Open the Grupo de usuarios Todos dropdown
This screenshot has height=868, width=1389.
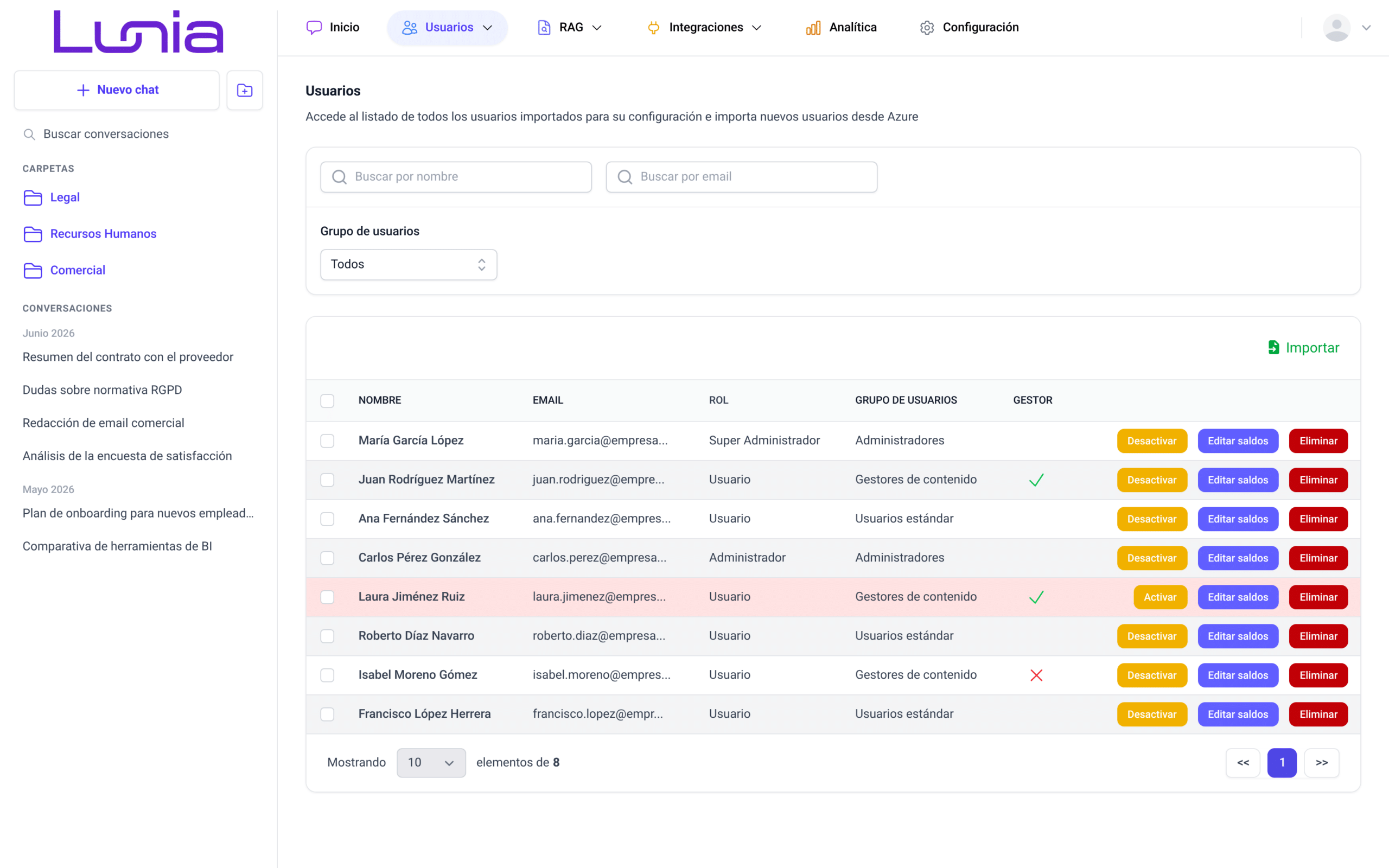point(409,265)
